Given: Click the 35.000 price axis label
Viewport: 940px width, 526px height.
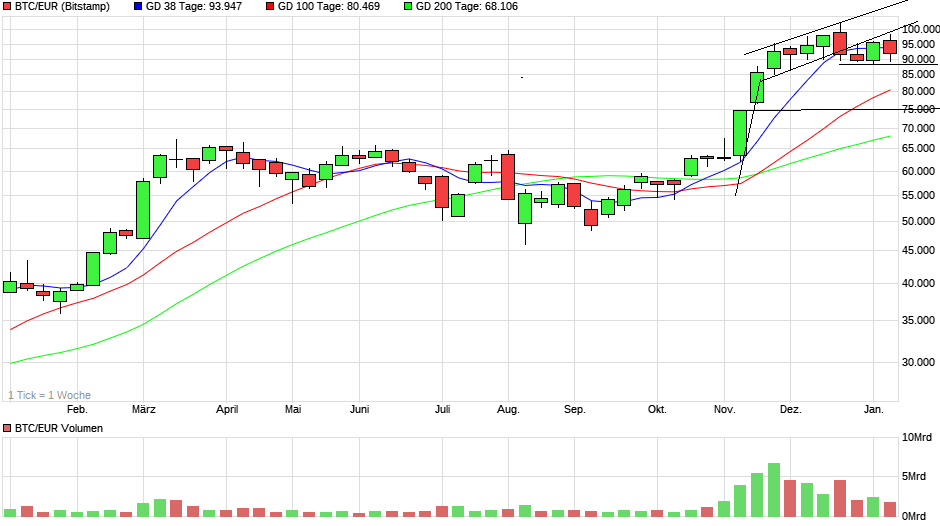Looking at the screenshot, I should click(918, 321).
